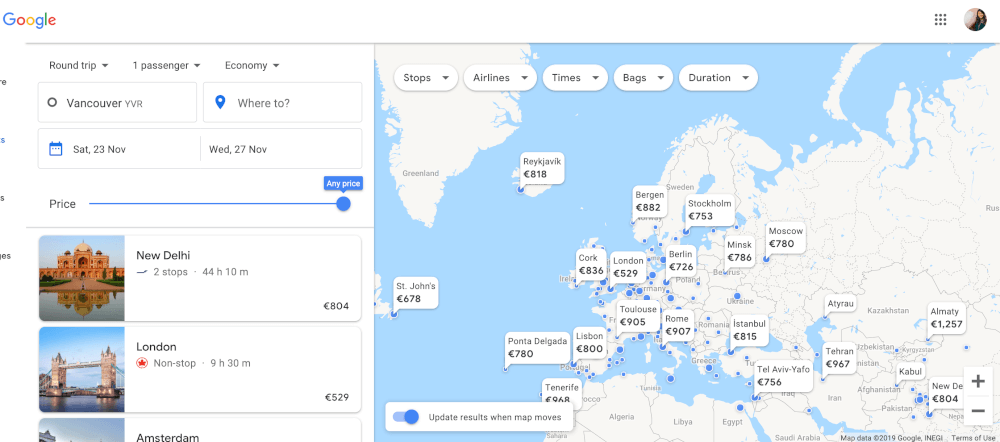This screenshot has height=442, width=1000.
Task: Open the Google apps grid icon
Action: tap(940, 20)
